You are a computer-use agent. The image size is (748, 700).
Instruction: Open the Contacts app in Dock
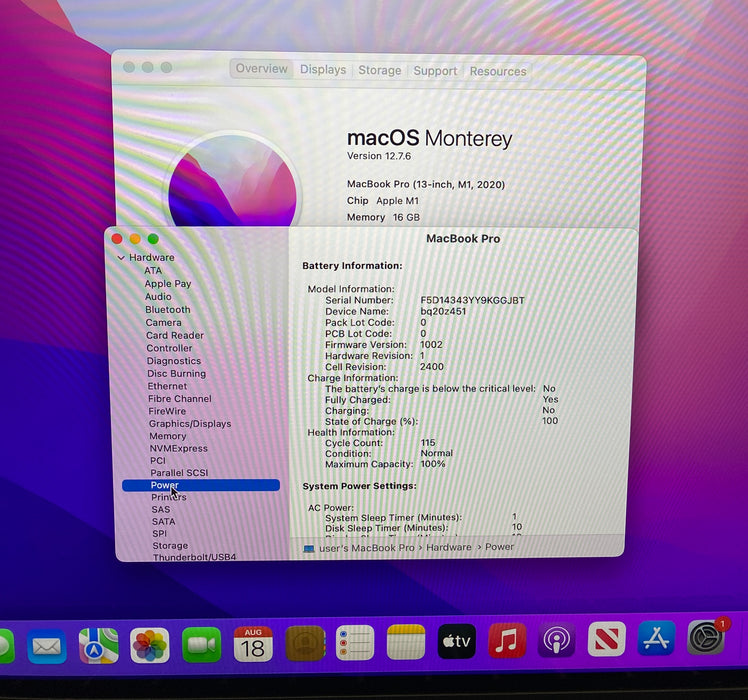pos(305,643)
